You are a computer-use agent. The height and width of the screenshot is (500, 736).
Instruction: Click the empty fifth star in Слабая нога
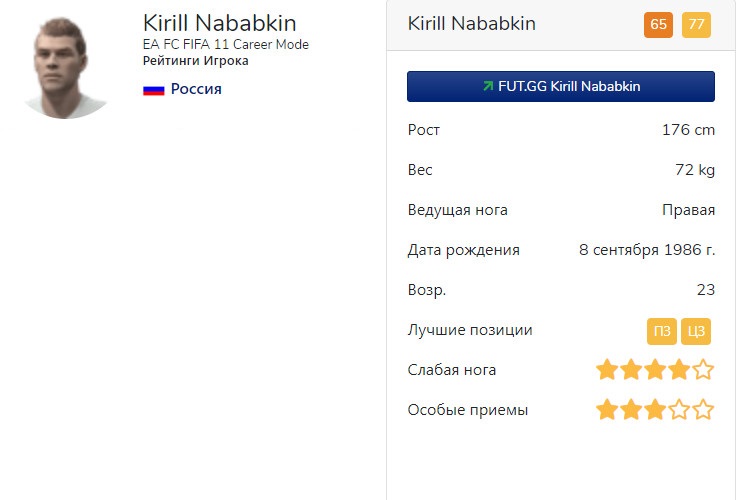704,370
